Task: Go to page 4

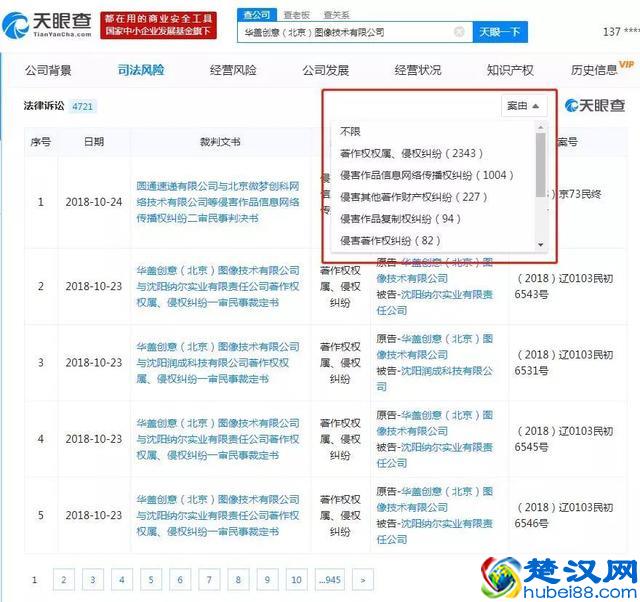Action: pyautogui.click(x=122, y=580)
